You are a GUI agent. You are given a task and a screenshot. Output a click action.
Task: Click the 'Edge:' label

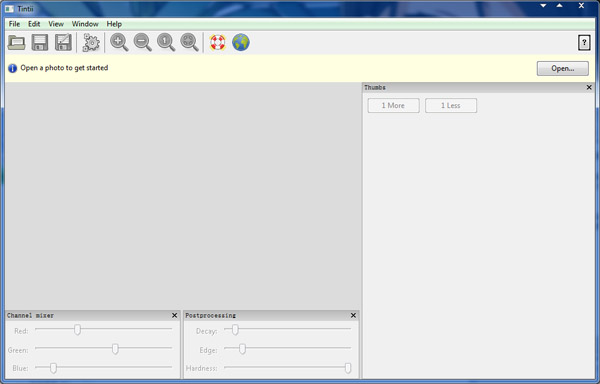click(x=208, y=350)
